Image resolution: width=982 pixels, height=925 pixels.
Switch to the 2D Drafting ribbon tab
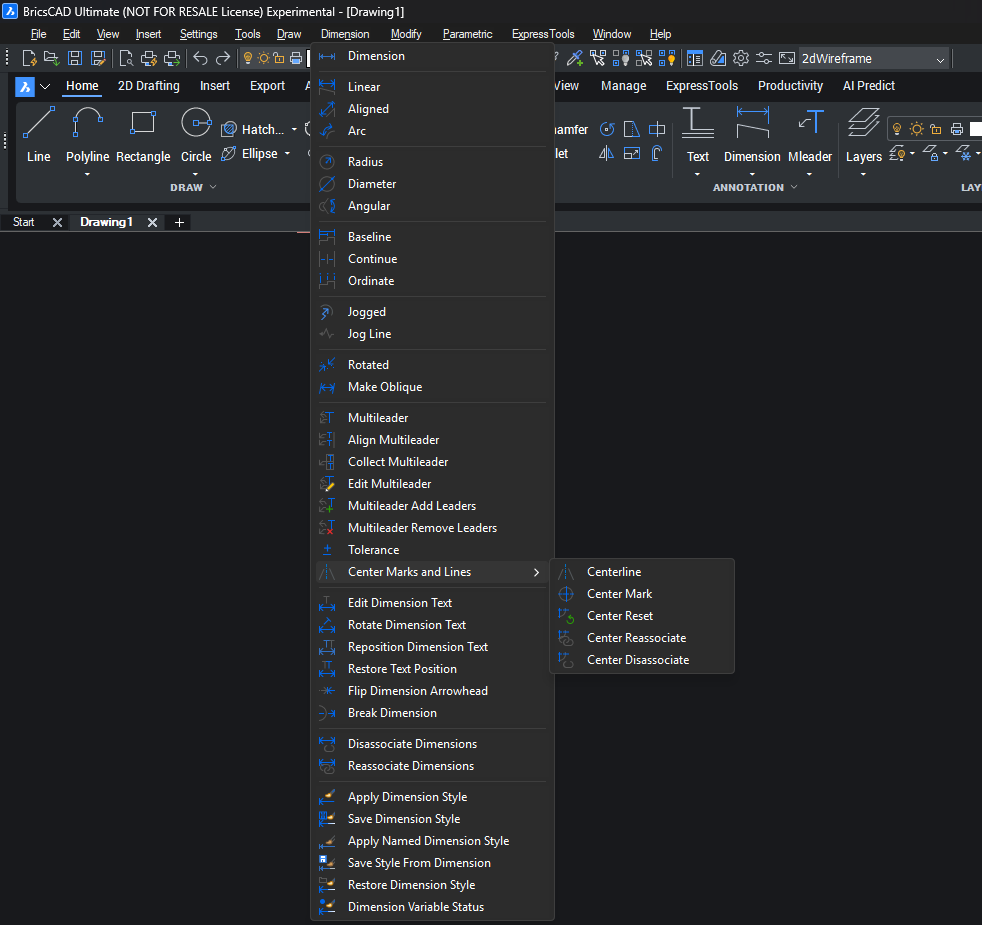click(148, 86)
